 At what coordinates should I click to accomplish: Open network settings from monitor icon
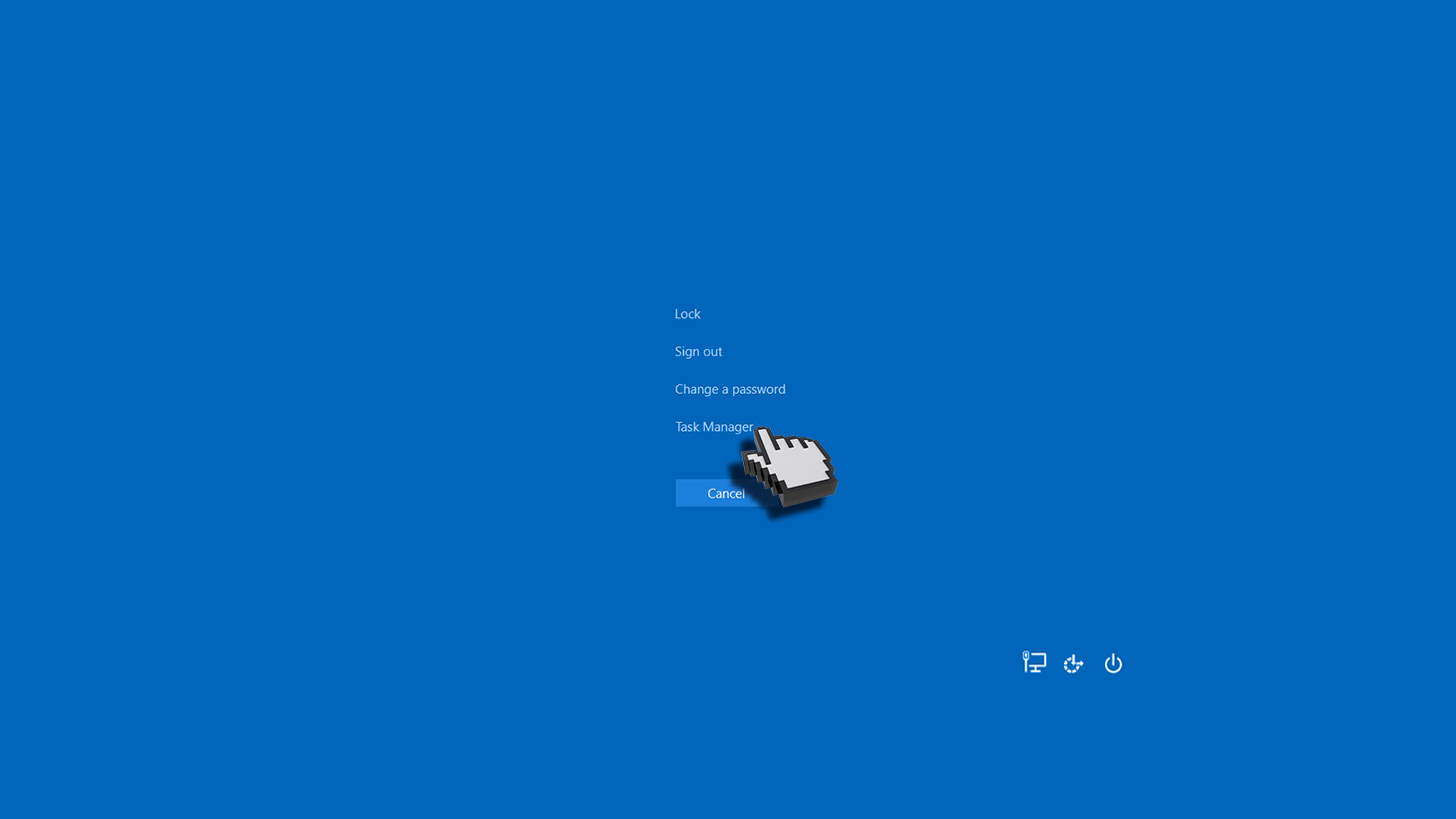tap(1034, 662)
